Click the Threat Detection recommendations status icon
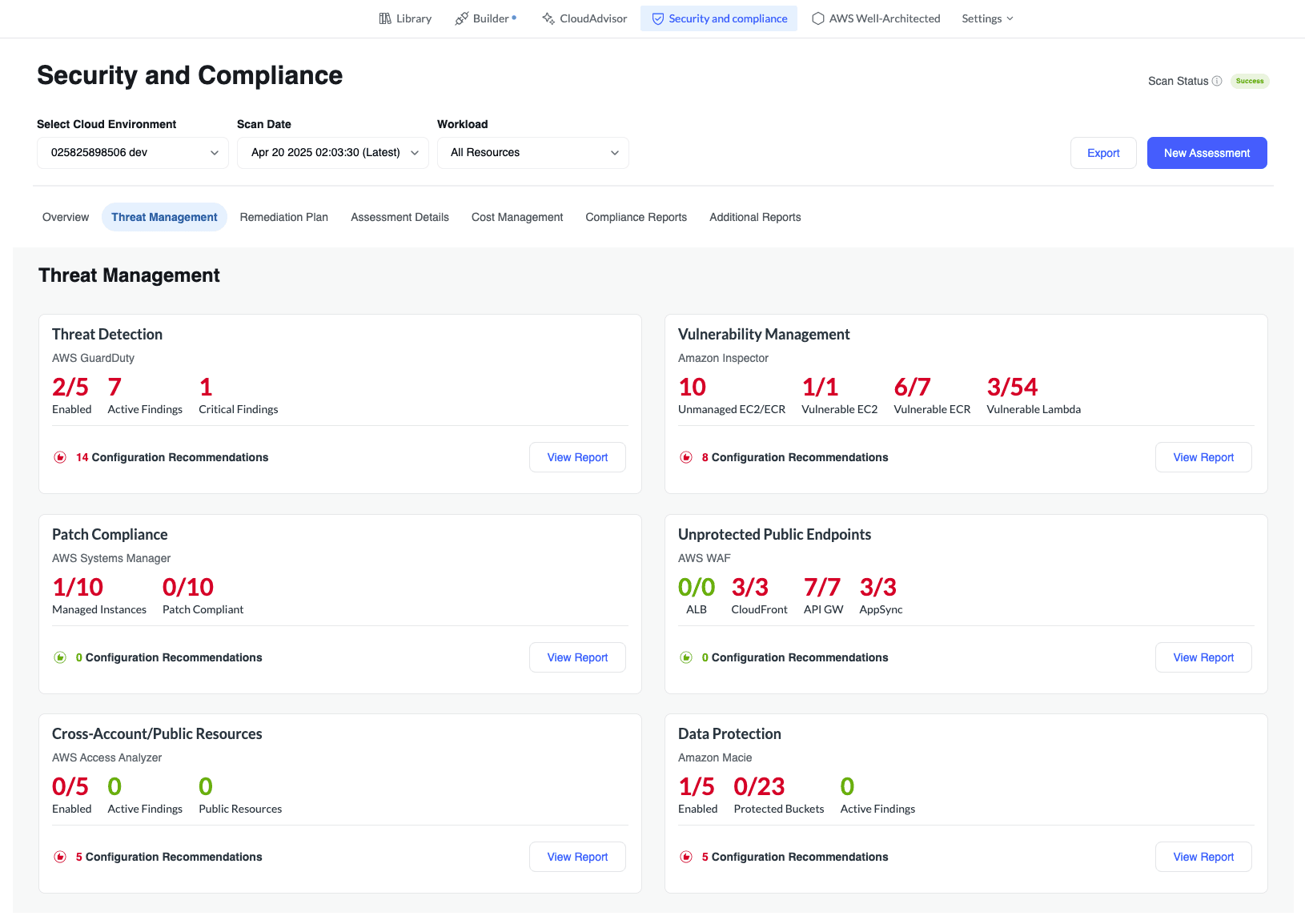Image resolution: width=1305 pixels, height=924 pixels. [x=60, y=457]
